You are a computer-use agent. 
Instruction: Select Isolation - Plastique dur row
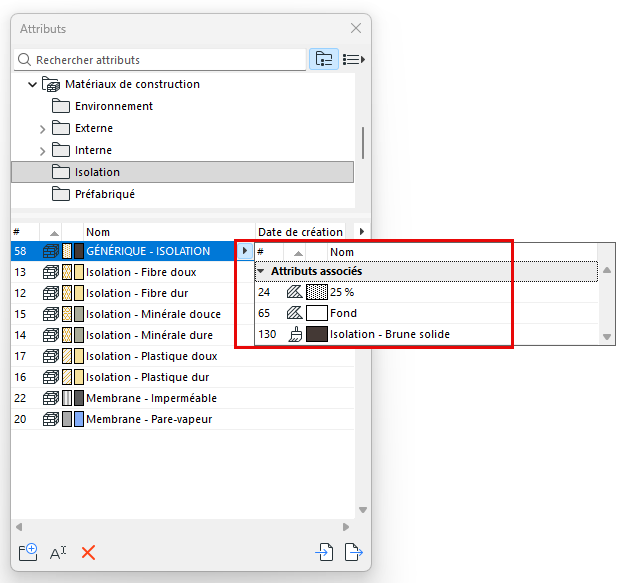[x=182, y=377]
